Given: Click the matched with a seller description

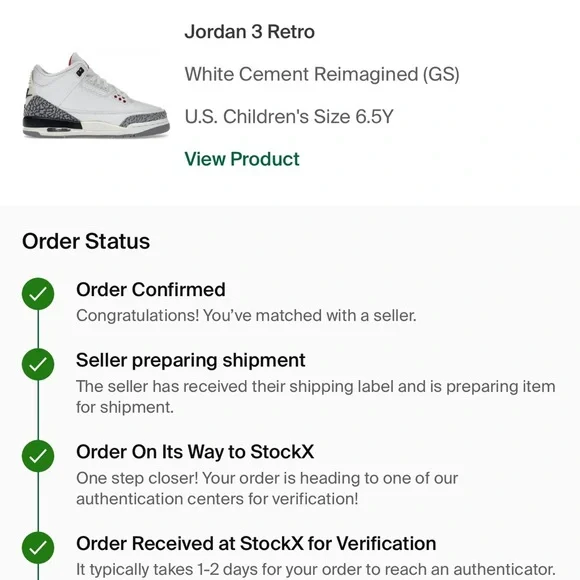Looking at the screenshot, I should pyautogui.click(x=246, y=316).
